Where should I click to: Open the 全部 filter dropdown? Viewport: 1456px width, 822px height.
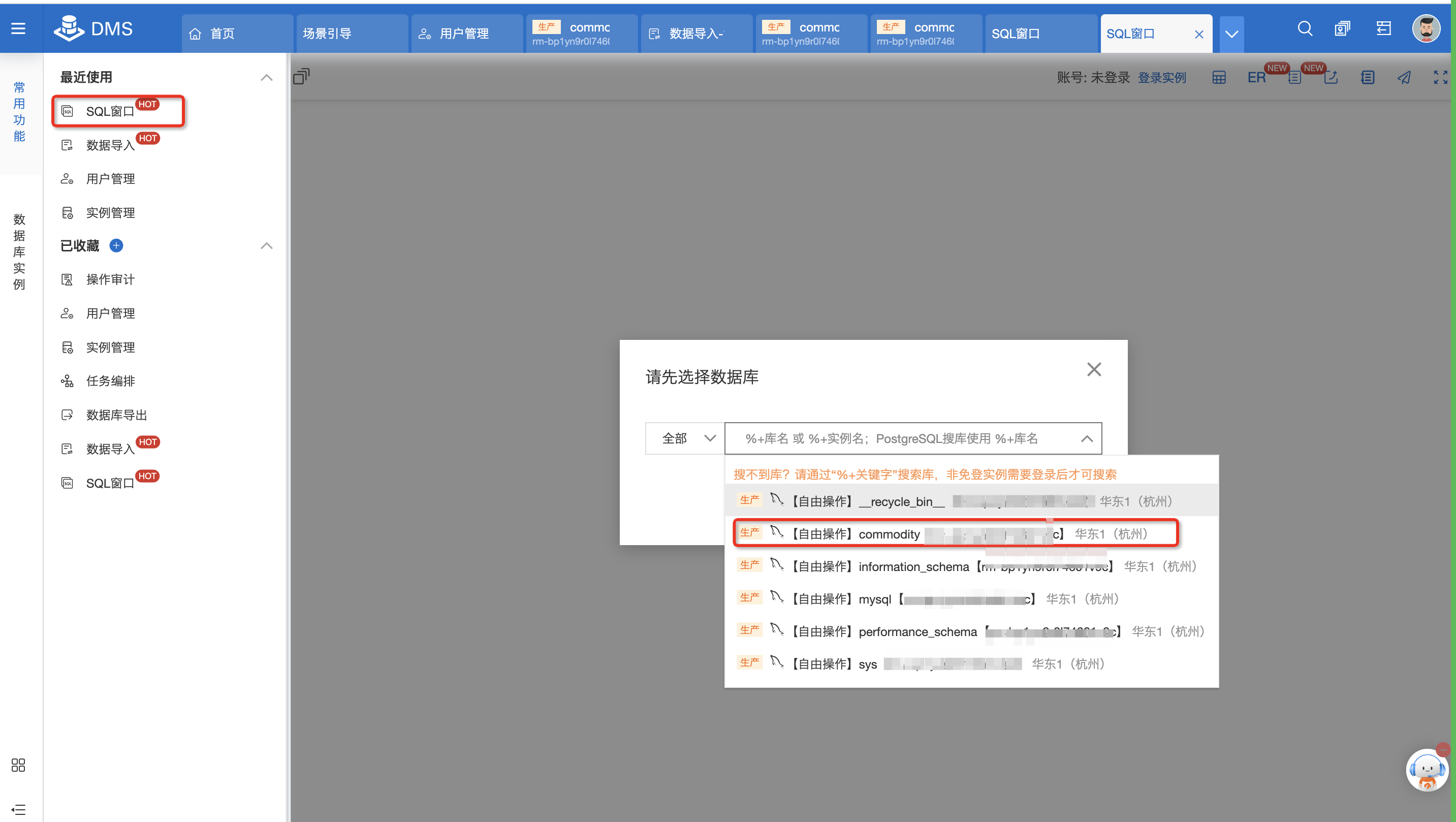[x=685, y=438]
